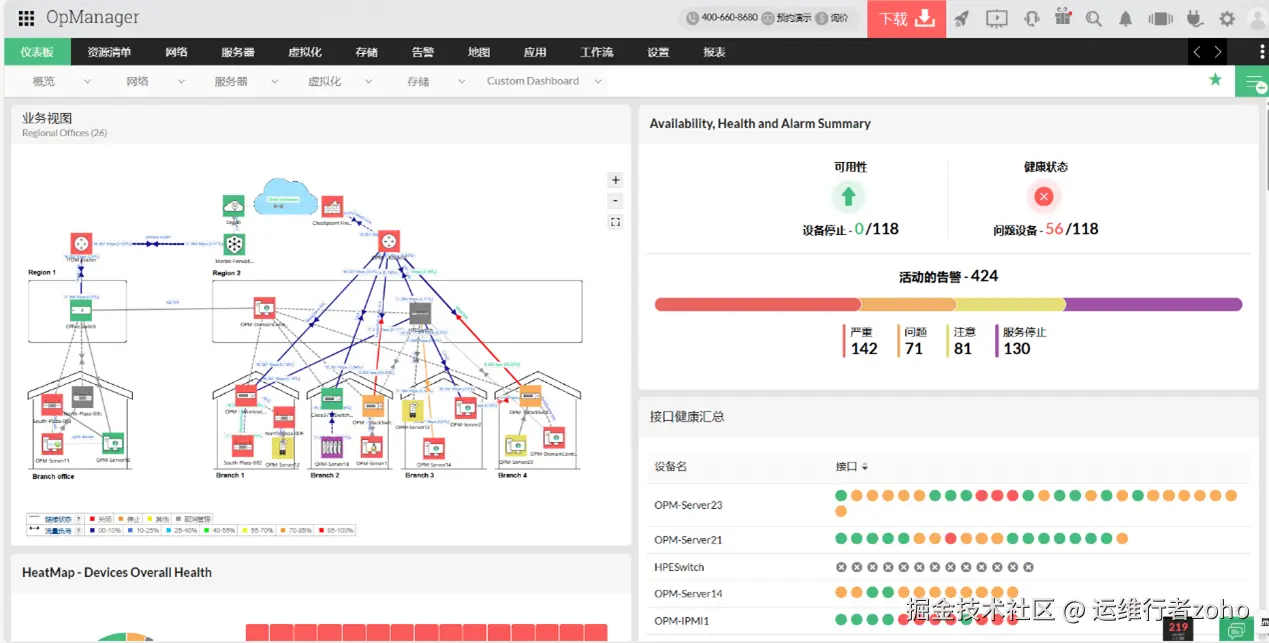Open the vertical three-dots menu
Viewport: 1269px width, 643px height.
[1262, 52]
